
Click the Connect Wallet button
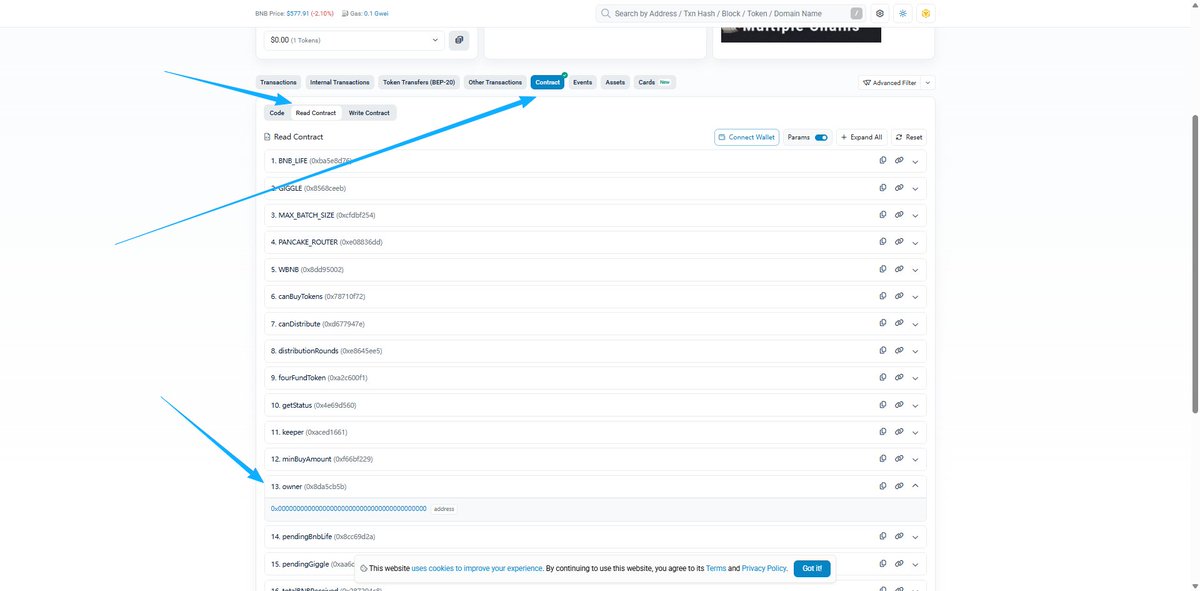(747, 137)
